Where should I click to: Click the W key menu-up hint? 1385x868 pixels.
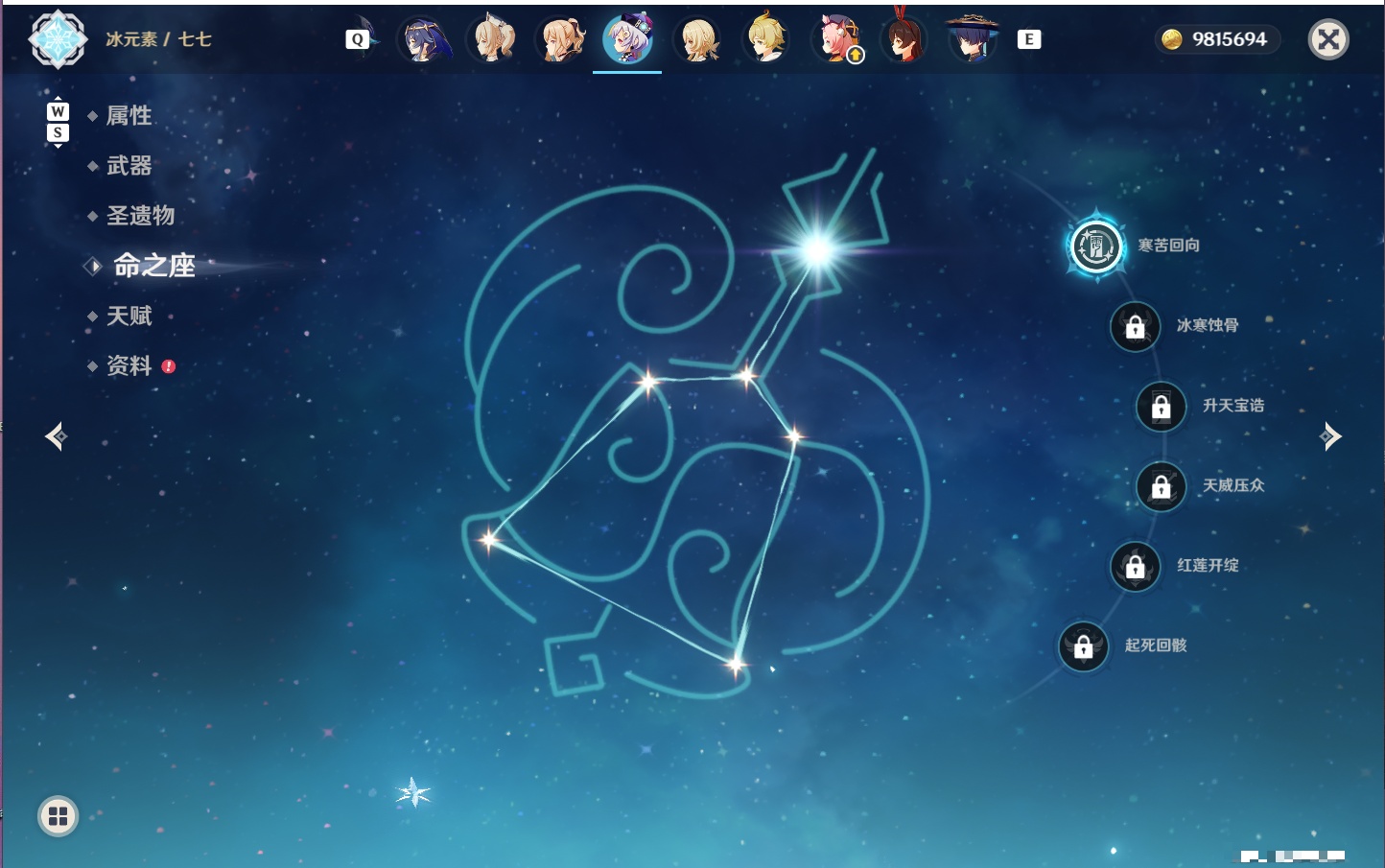[58, 112]
